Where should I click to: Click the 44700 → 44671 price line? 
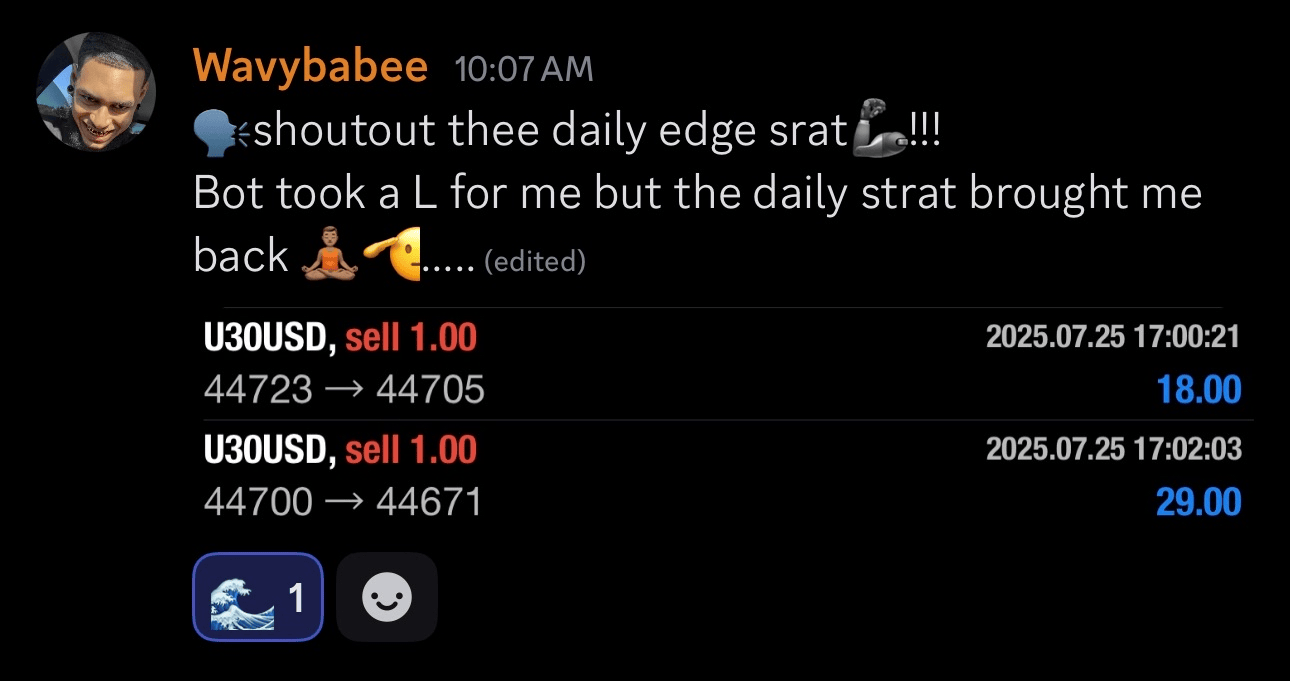(343, 501)
